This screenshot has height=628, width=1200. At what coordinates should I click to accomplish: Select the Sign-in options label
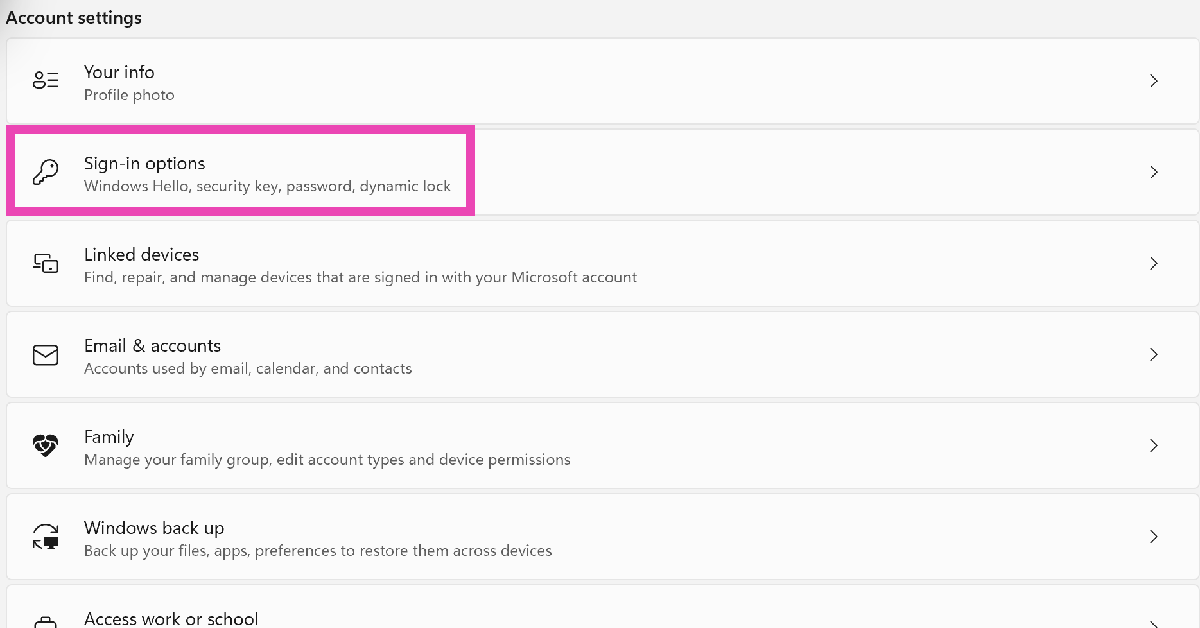(144, 163)
